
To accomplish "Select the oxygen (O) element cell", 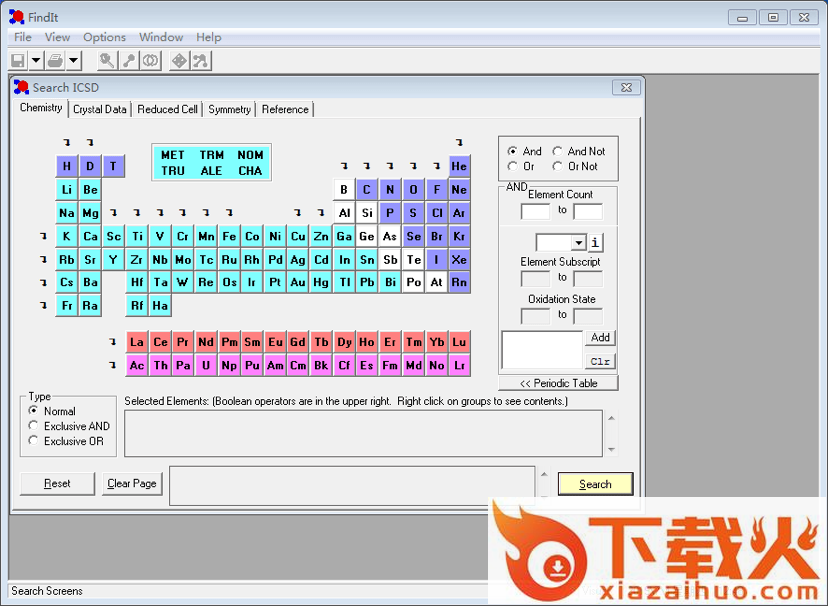I will tap(413, 190).
